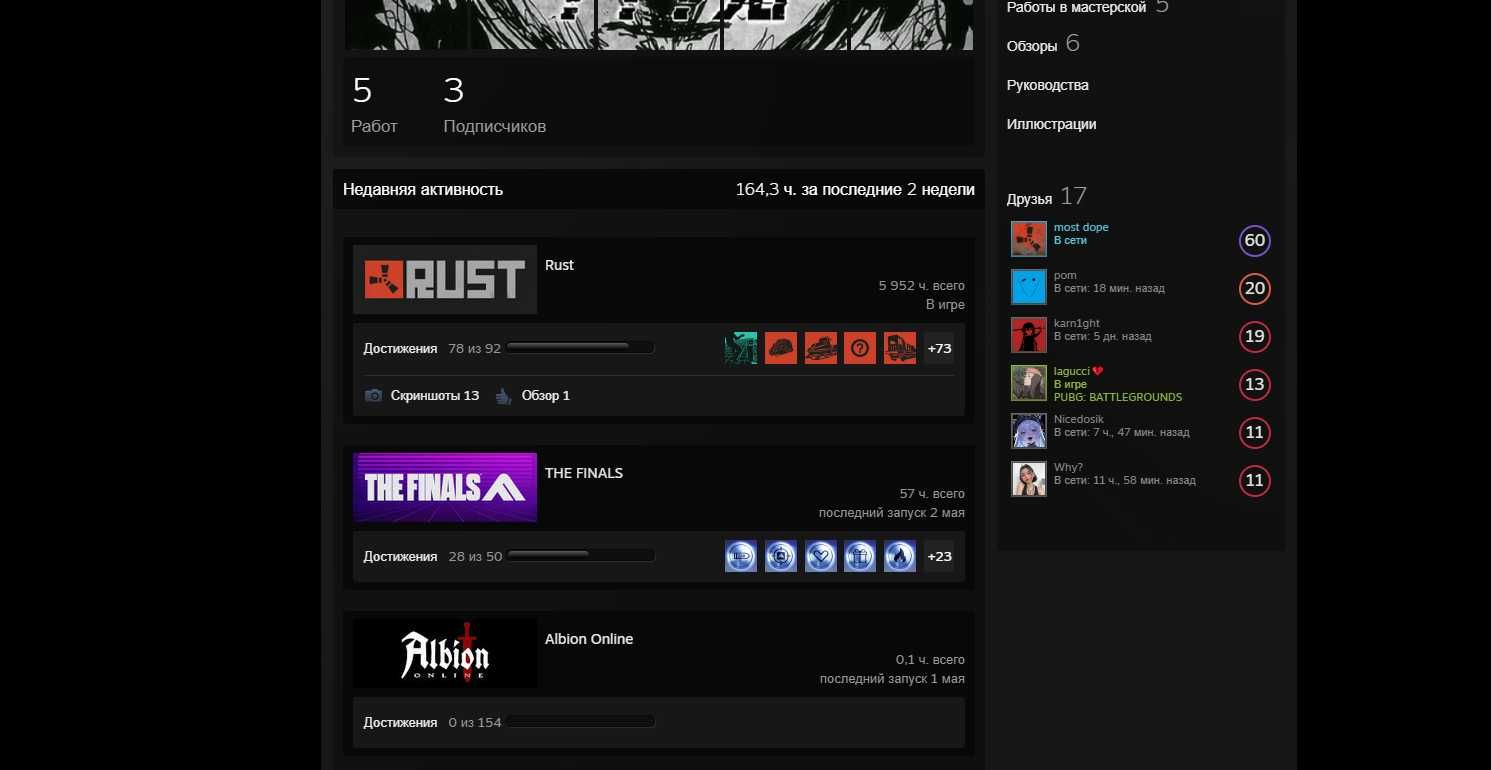Viewport: 1491px width, 770px height.
Task: Click Albion Online achievements progress bar
Action: tap(581, 721)
